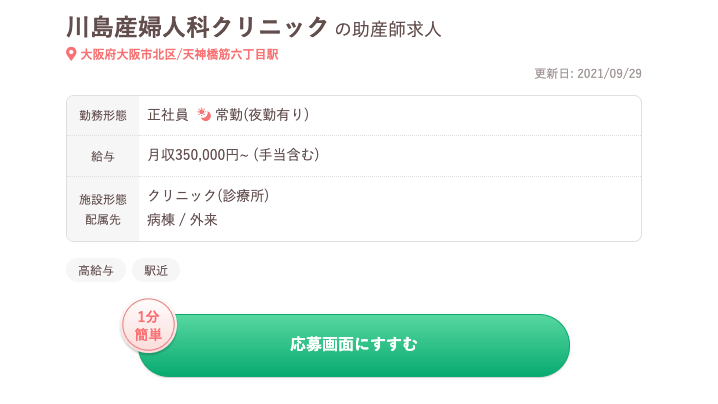Click the 川島産婦人科クリニック title
Screen dimensions: 718x404
[197, 27]
